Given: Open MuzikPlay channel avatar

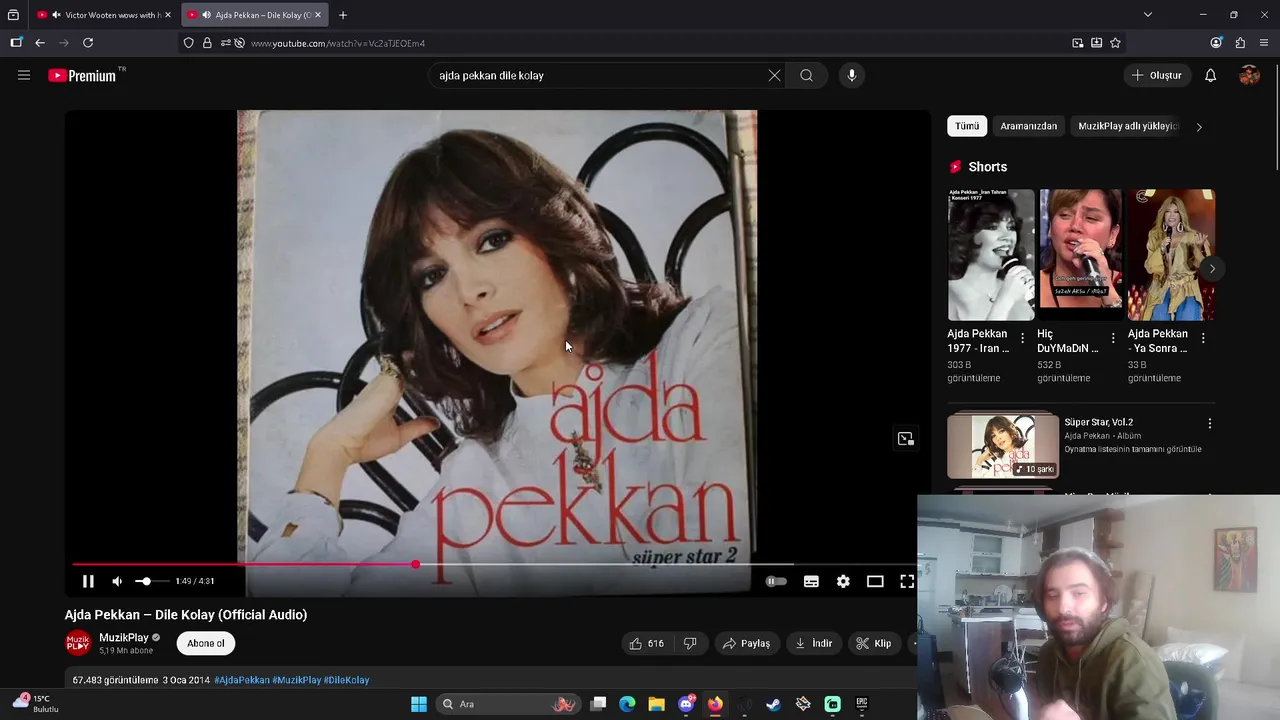Looking at the screenshot, I should click(78, 643).
